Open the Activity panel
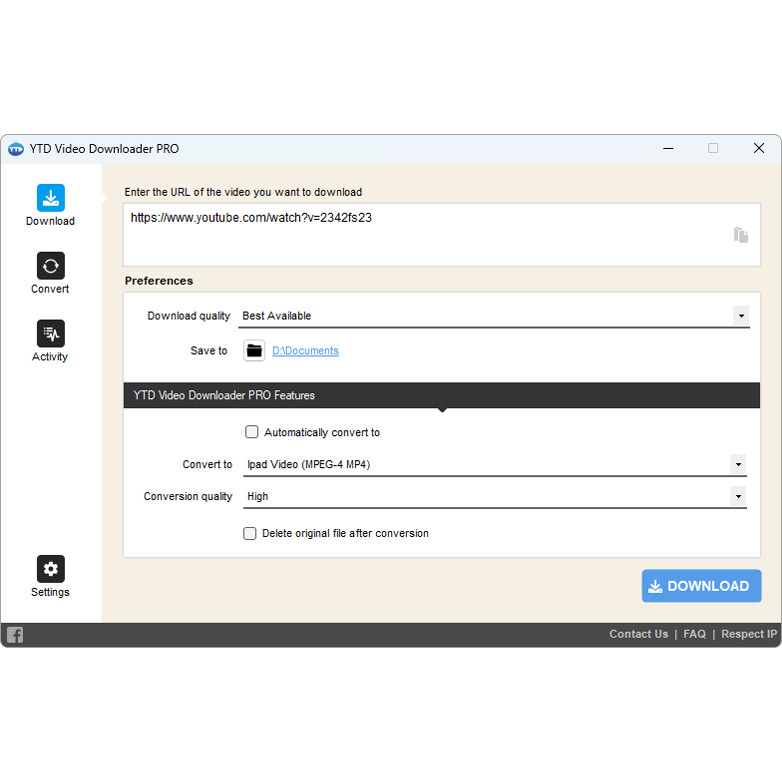The width and height of the screenshot is (782, 782). [50, 341]
